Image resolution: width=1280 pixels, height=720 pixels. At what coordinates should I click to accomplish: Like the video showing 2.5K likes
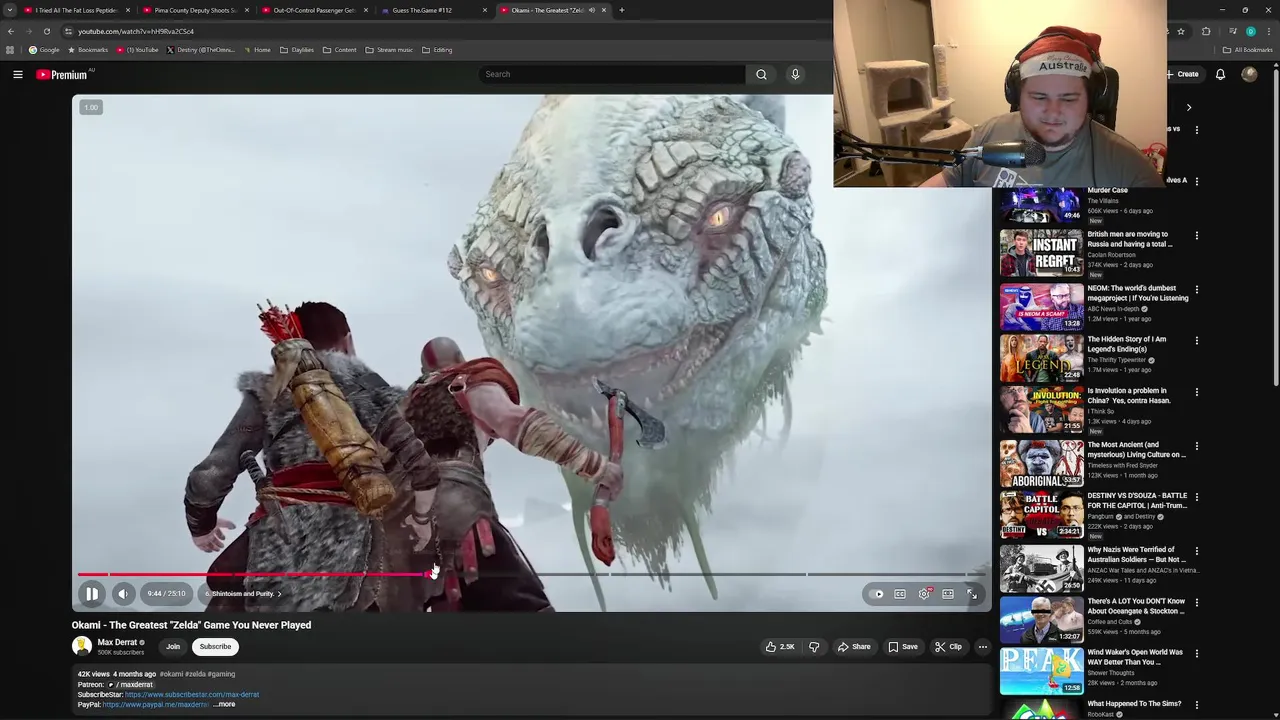click(780, 647)
